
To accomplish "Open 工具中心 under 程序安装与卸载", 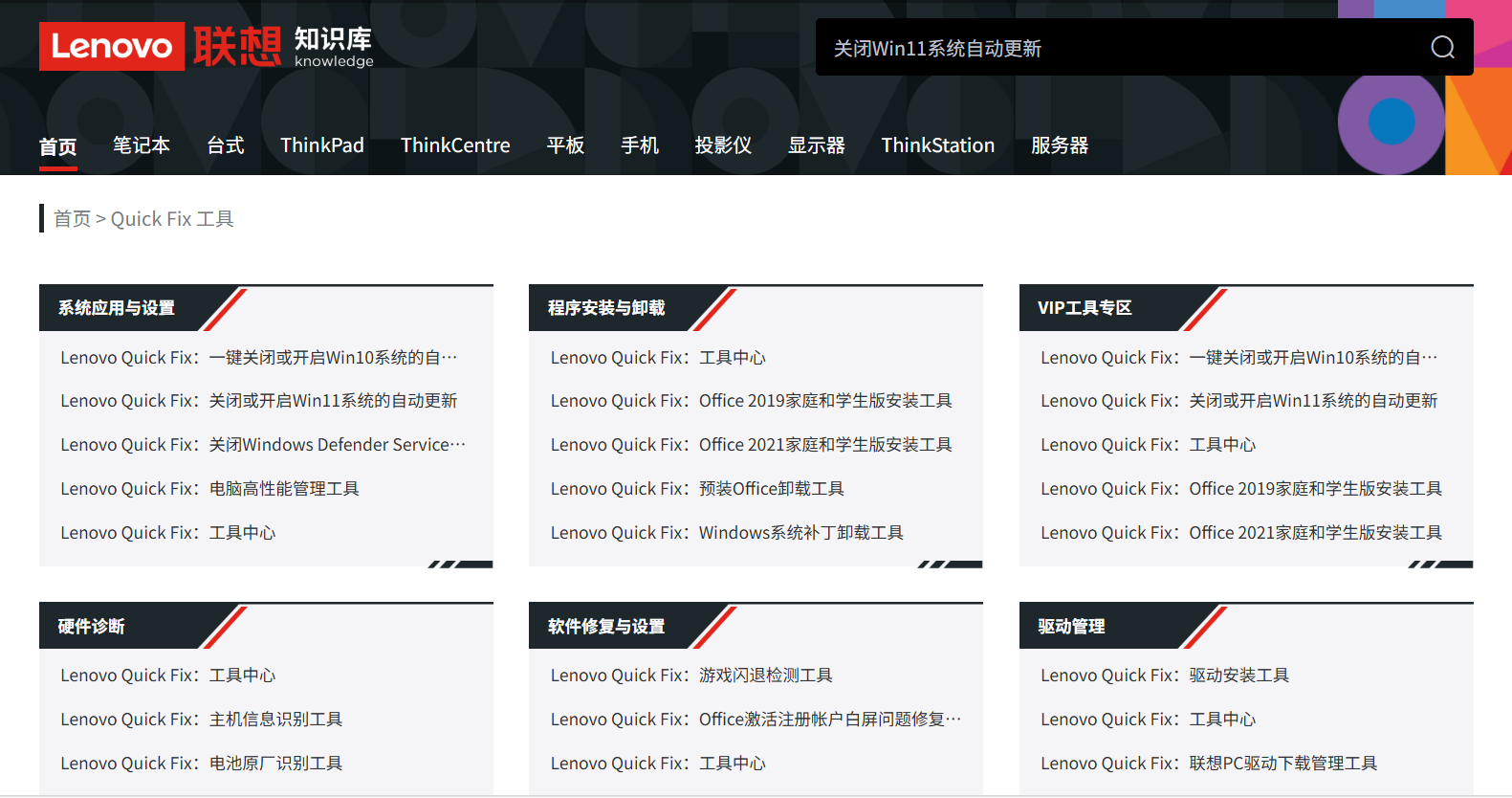I will (658, 358).
